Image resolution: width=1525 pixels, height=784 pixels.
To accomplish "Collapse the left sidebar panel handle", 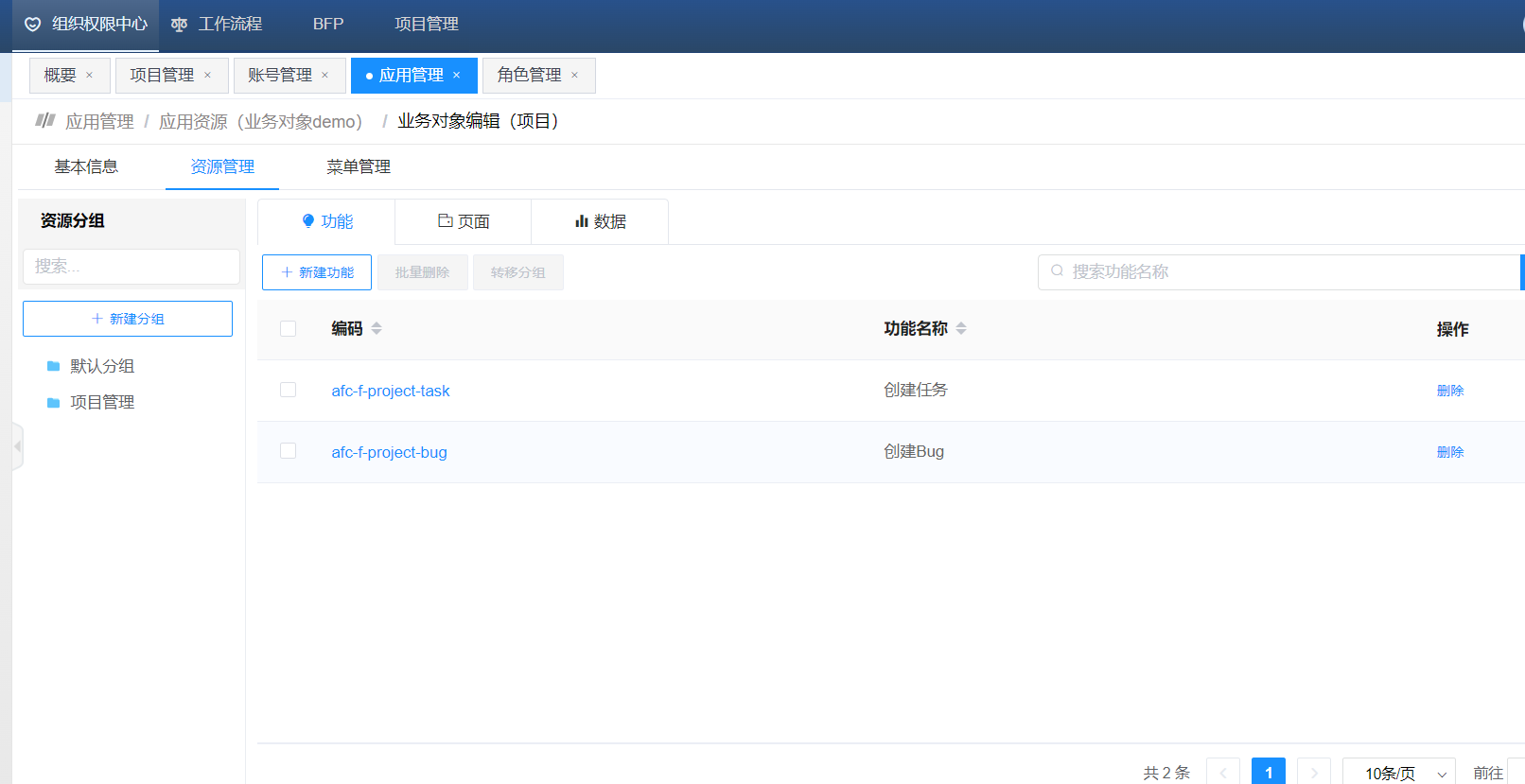I will pos(17,446).
